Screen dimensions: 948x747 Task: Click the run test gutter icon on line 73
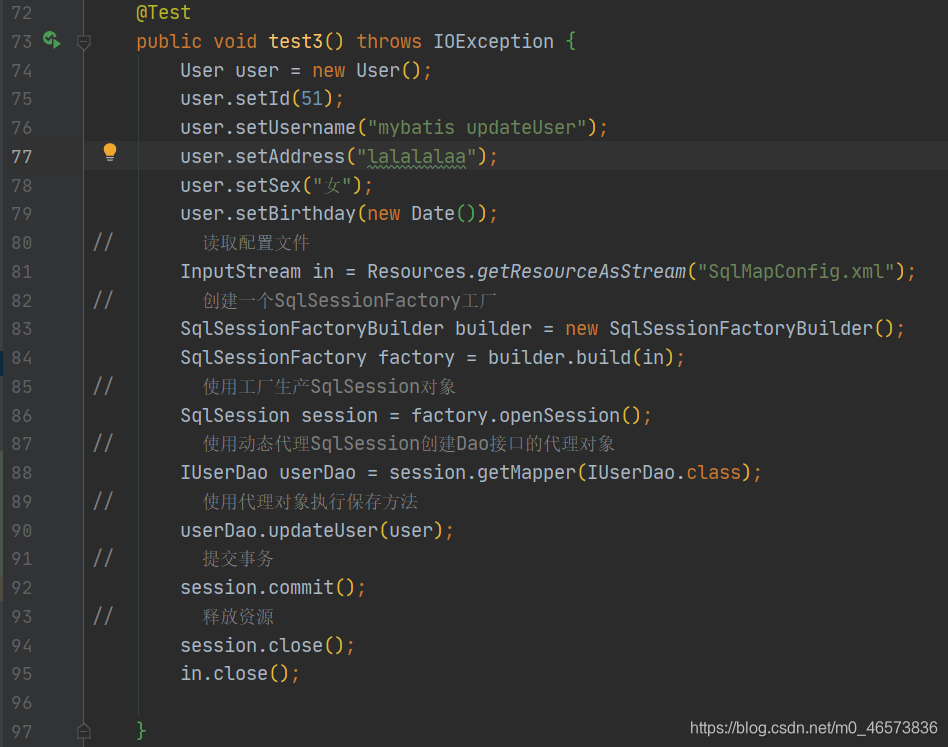pyautogui.click(x=51, y=40)
